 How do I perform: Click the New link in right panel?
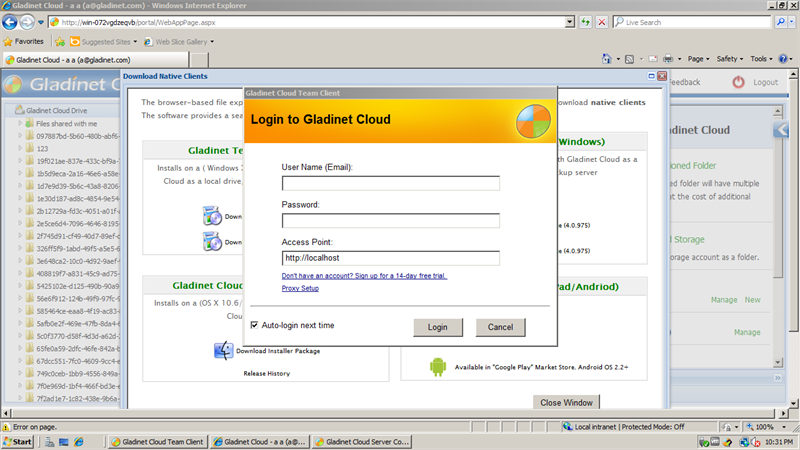(752, 300)
